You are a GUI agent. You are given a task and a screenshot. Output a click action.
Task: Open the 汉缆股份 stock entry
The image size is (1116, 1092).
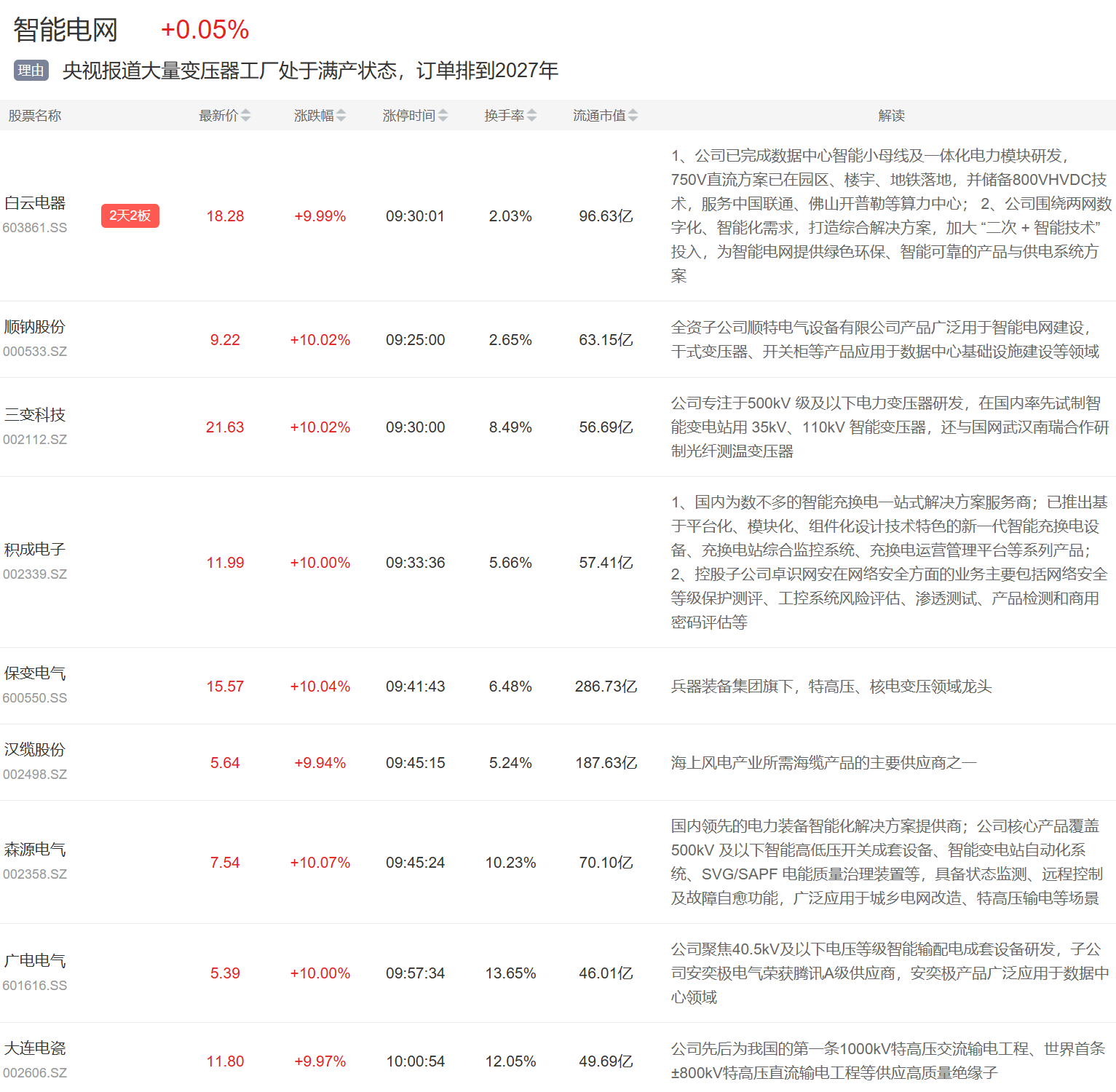tap(35, 750)
